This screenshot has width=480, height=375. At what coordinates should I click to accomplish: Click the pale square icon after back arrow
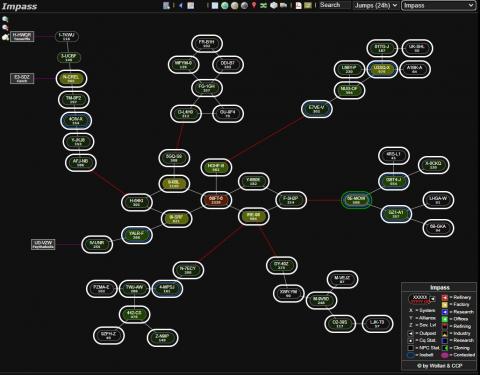pyautogui.click(x=191, y=5)
